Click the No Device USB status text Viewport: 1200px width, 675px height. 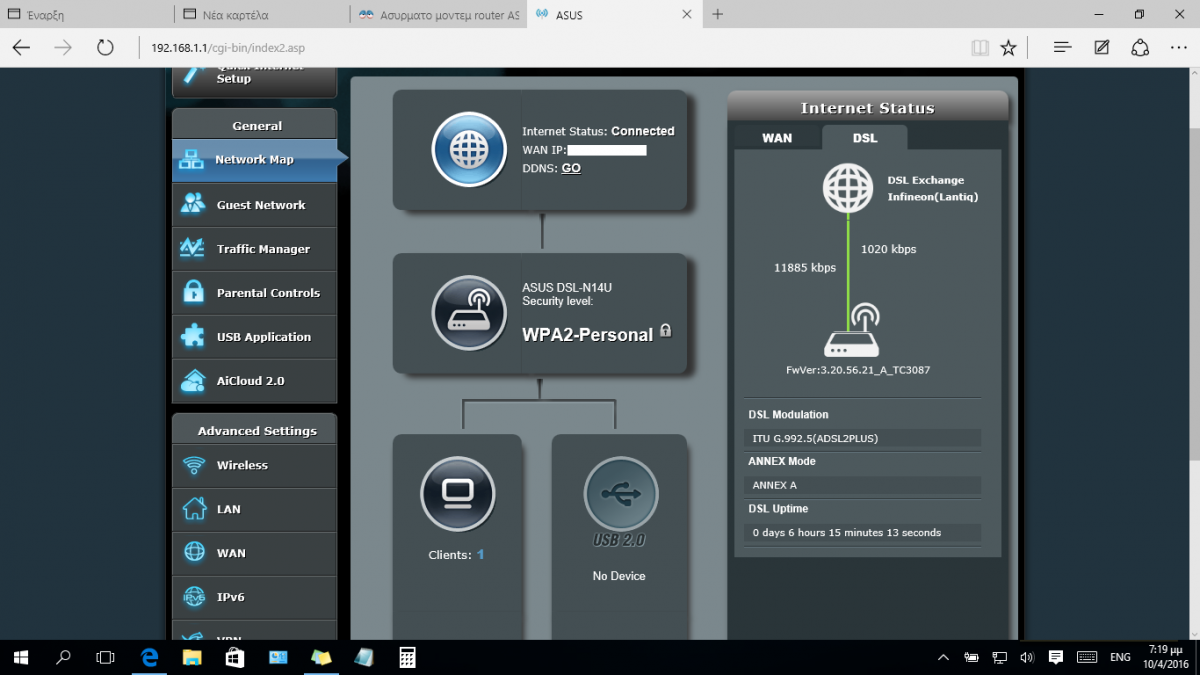click(x=619, y=576)
